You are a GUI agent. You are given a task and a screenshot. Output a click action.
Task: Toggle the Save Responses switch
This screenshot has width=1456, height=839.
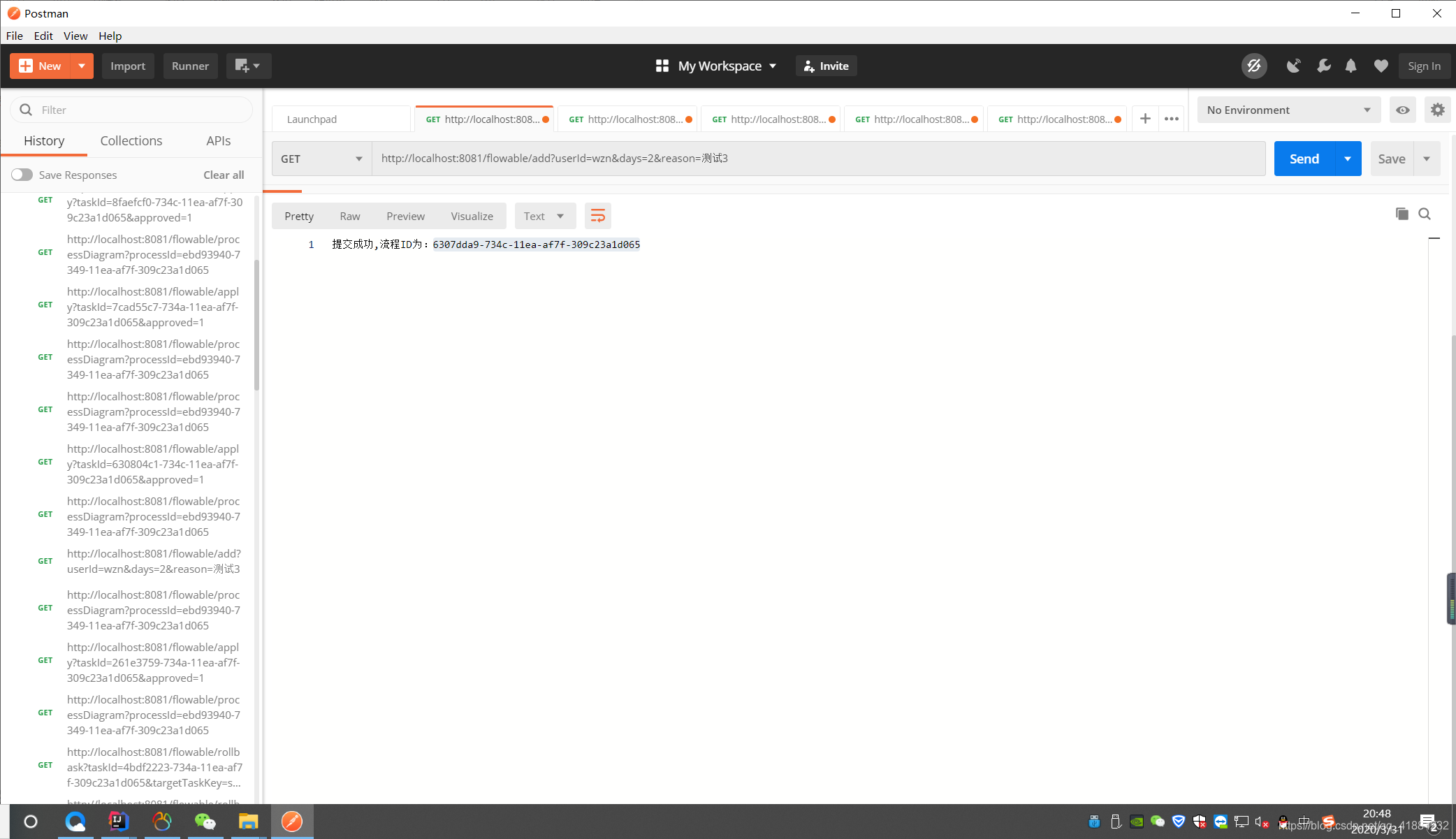click(22, 175)
